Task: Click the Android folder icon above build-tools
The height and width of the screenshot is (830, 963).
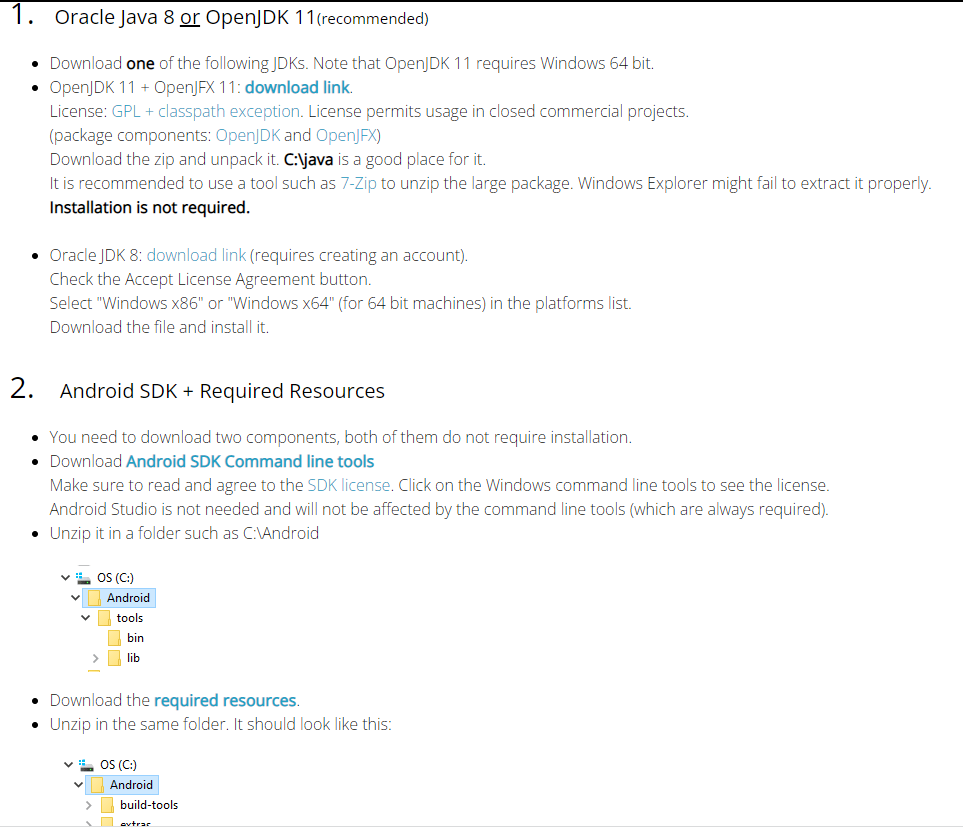Action: 97,785
